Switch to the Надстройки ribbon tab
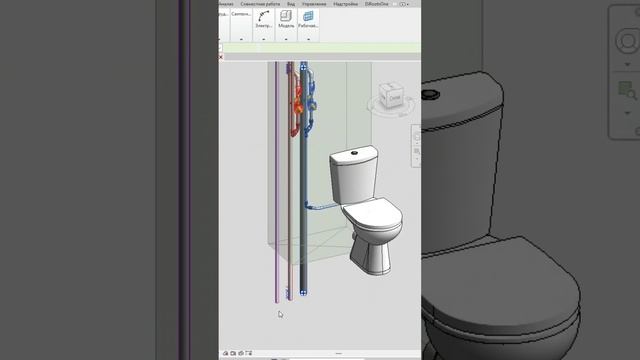Viewport: 640px width, 360px height. click(x=345, y=4)
